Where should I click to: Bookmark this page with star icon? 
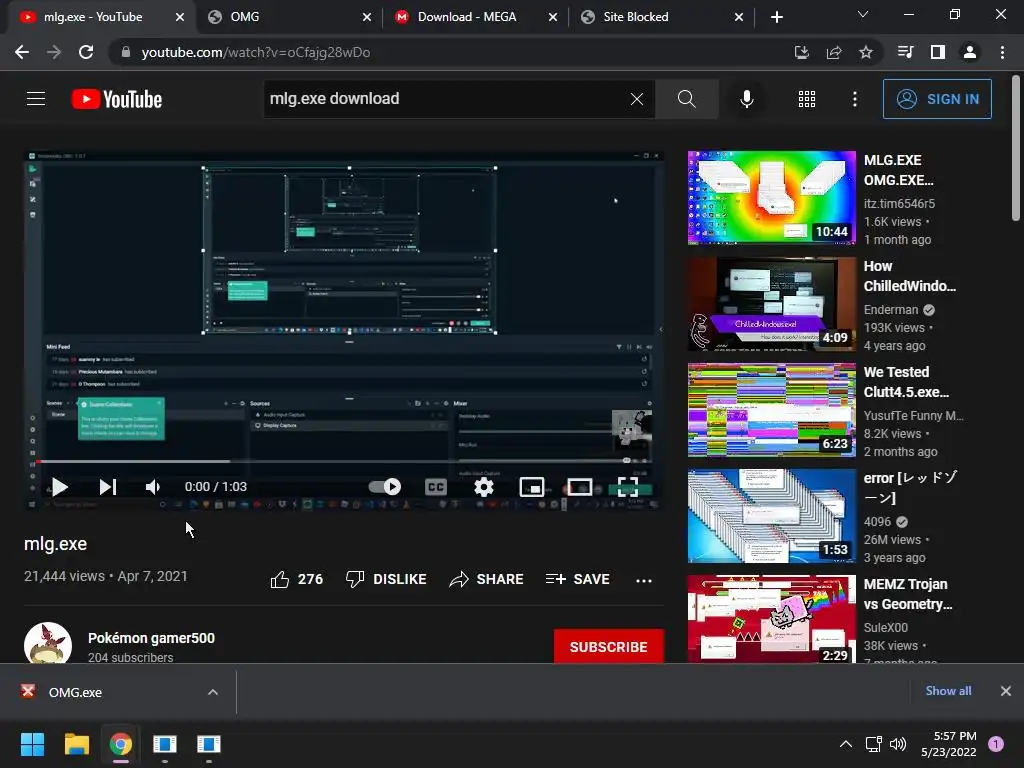(866, 52)
